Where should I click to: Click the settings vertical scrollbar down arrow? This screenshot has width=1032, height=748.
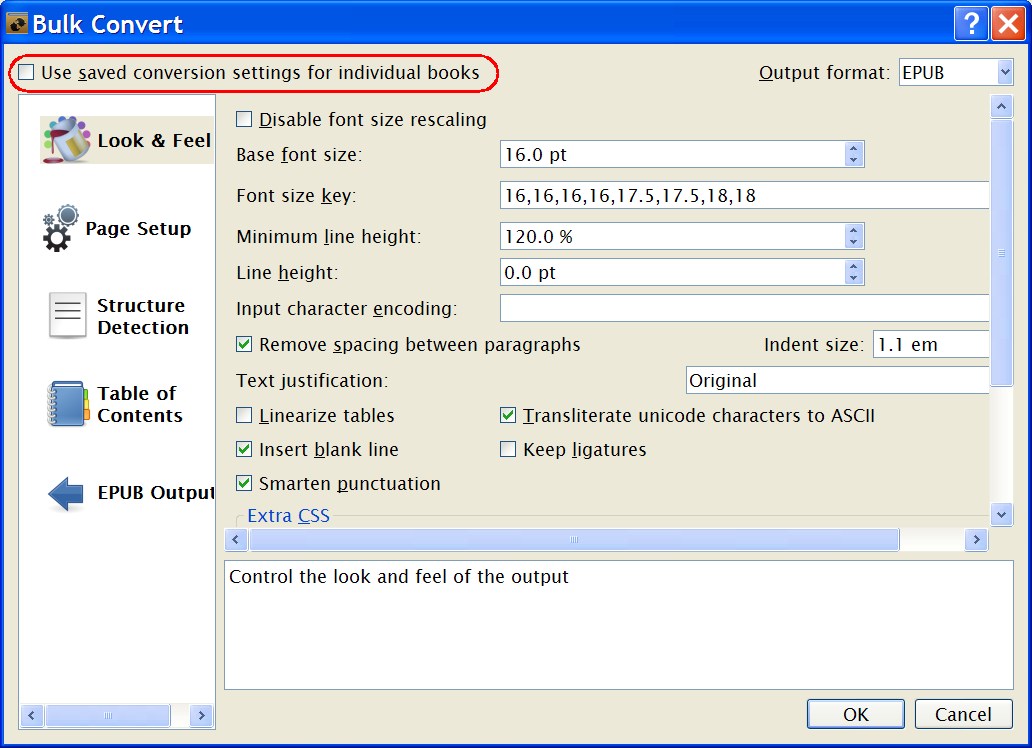(x=1001, y=514)
